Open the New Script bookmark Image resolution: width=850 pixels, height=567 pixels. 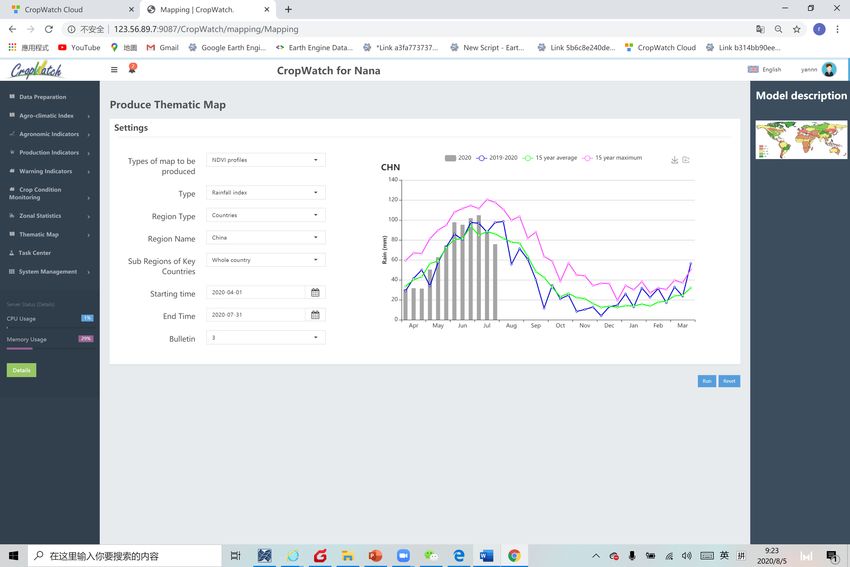(487, 48)
